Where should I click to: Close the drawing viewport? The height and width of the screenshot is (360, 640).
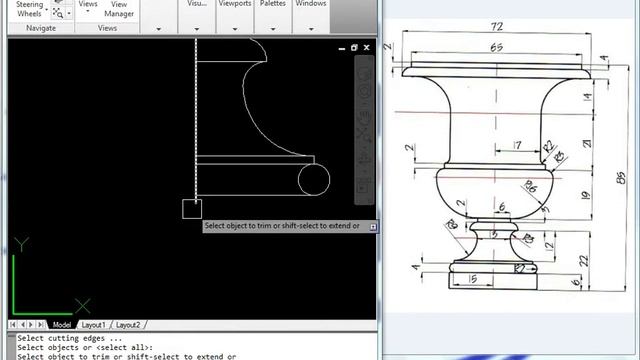(x=367, y=48)
